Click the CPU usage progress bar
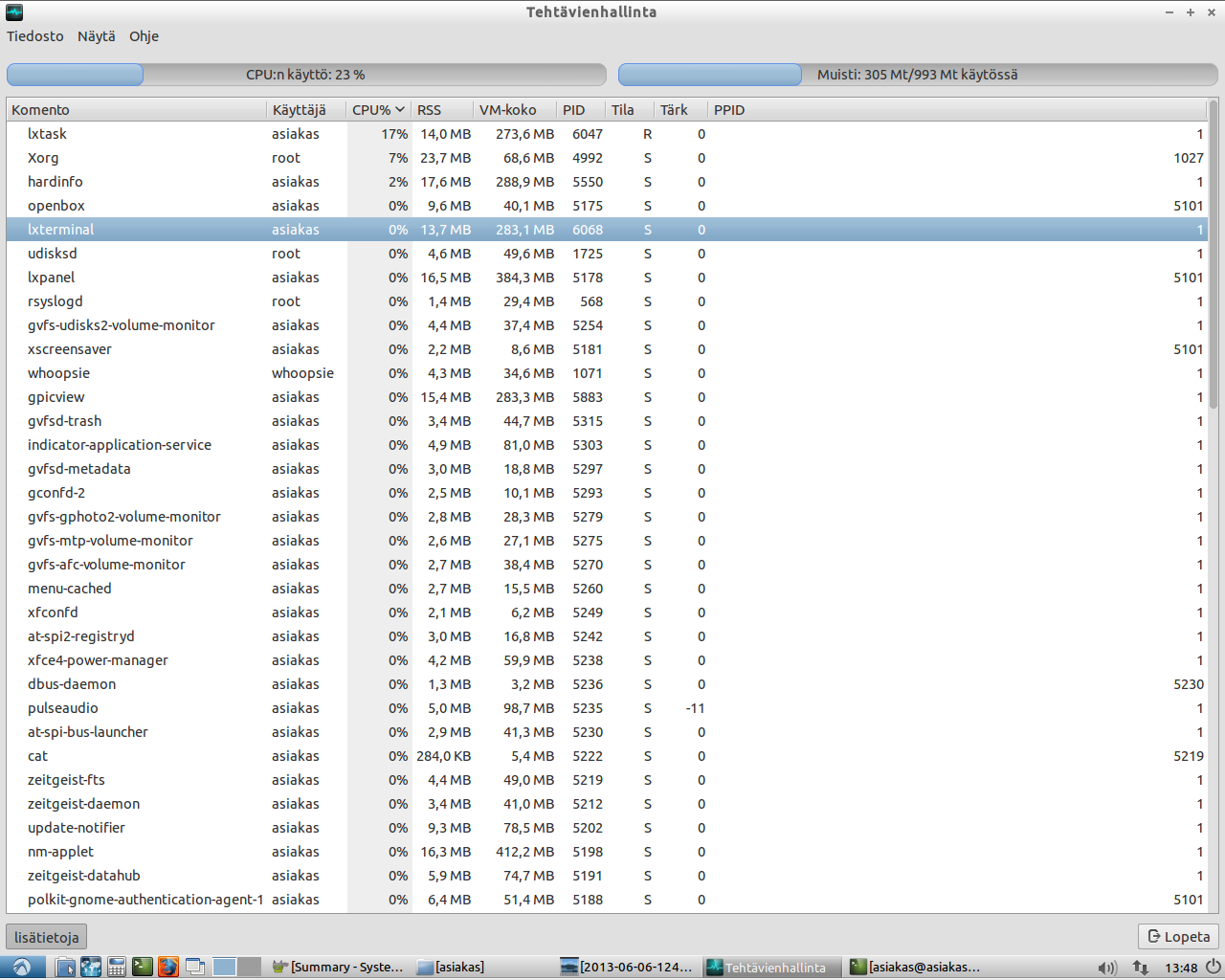Viewport: 1225px width, 980px height. click(x=306, y=75)
